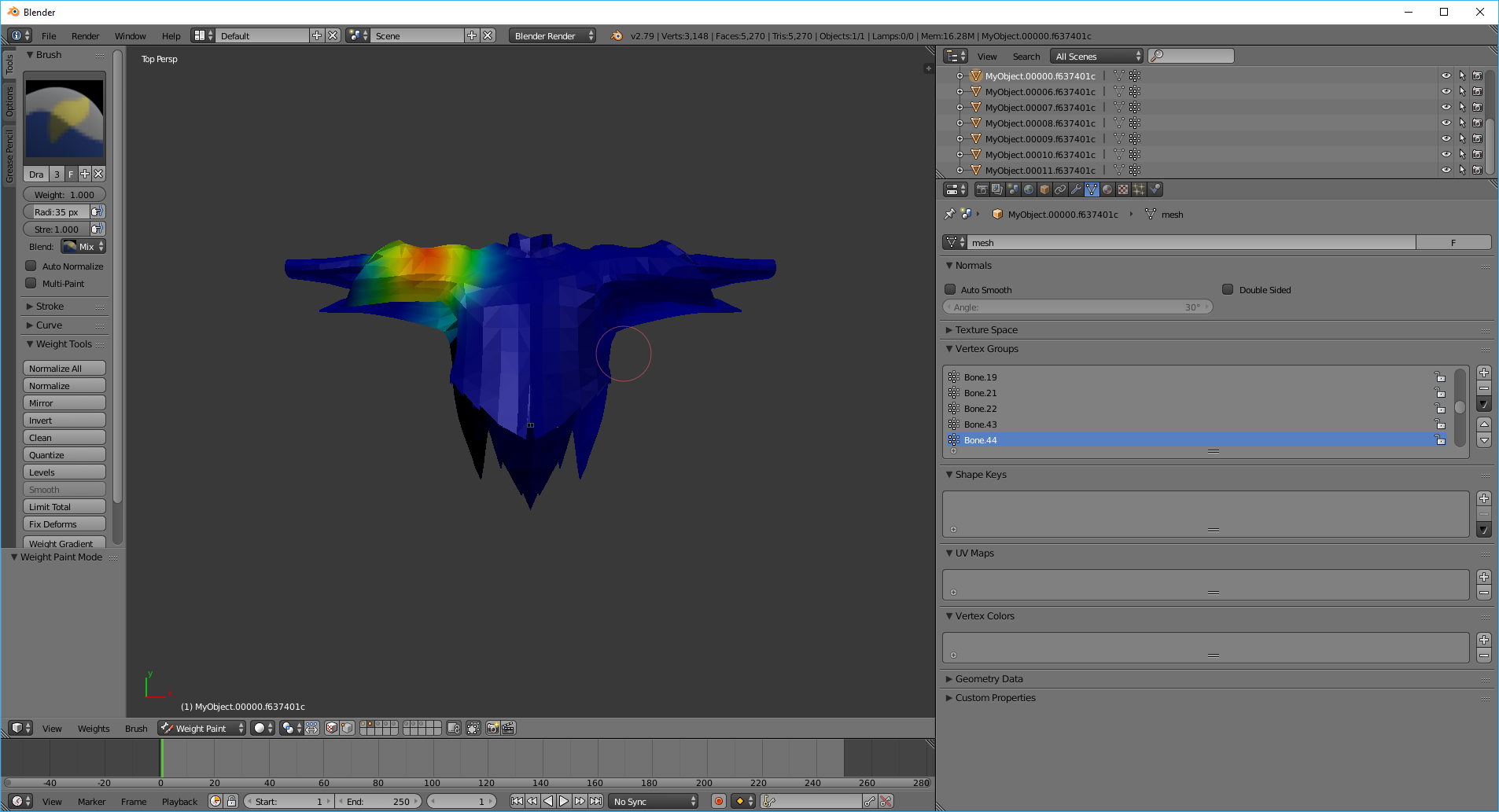Select the Material properties sphere icon
1499x812 pixels.
coord(1107,189)
